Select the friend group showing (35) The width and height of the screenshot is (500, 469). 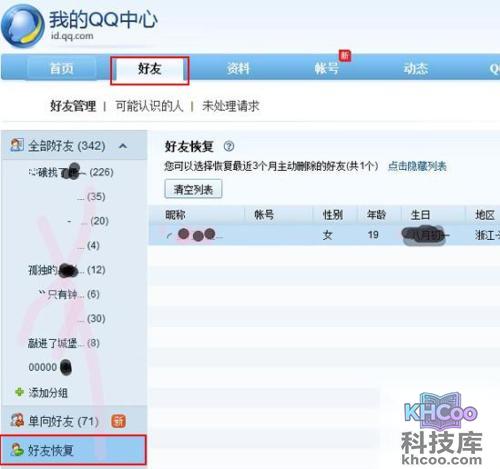[91, 196]
